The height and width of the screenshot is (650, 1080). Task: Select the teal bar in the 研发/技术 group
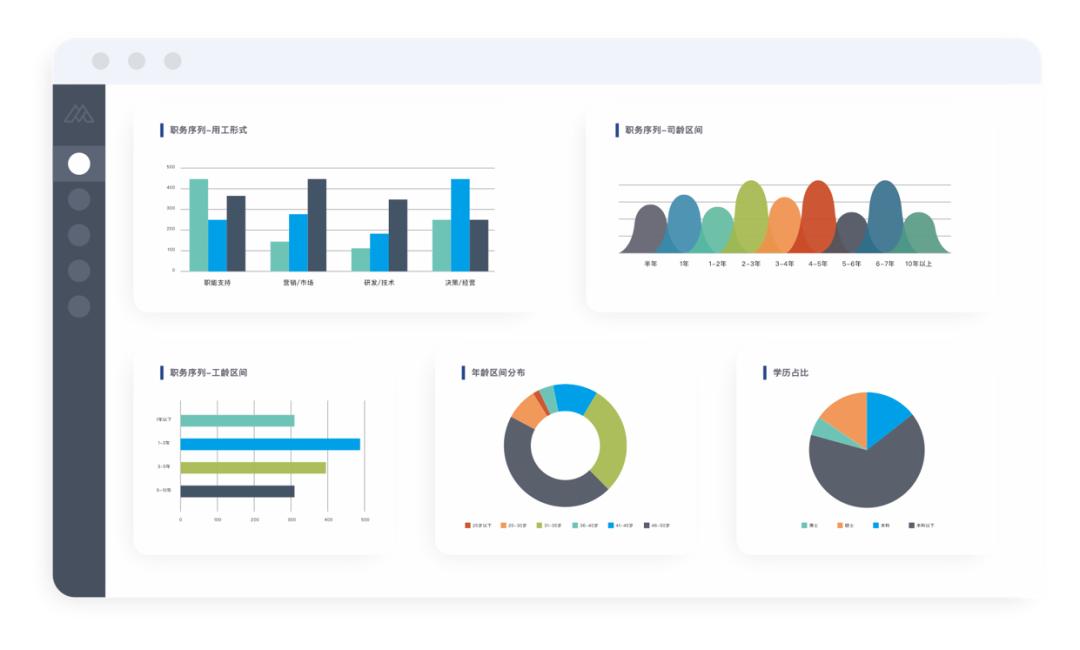(x=361, y=260)
